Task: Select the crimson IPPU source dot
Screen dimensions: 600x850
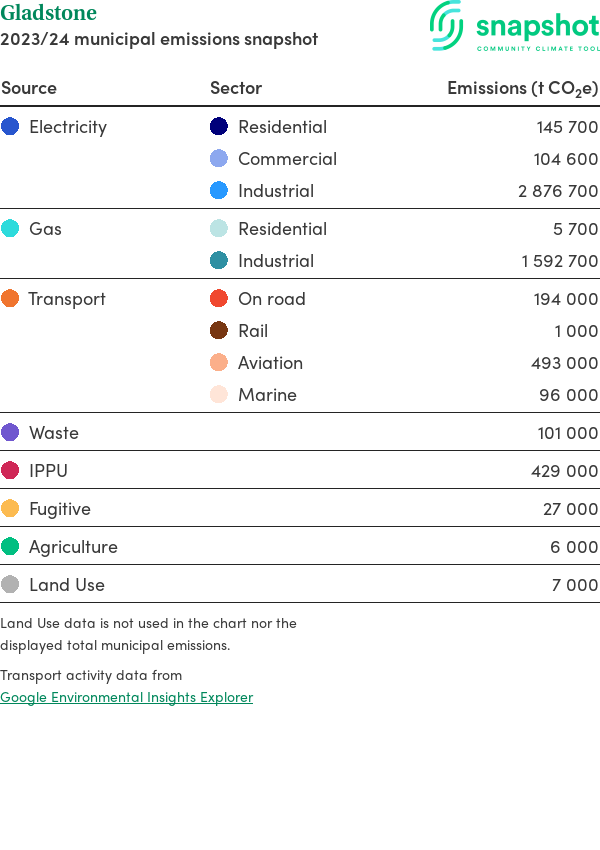Action: tap(10, 471)
